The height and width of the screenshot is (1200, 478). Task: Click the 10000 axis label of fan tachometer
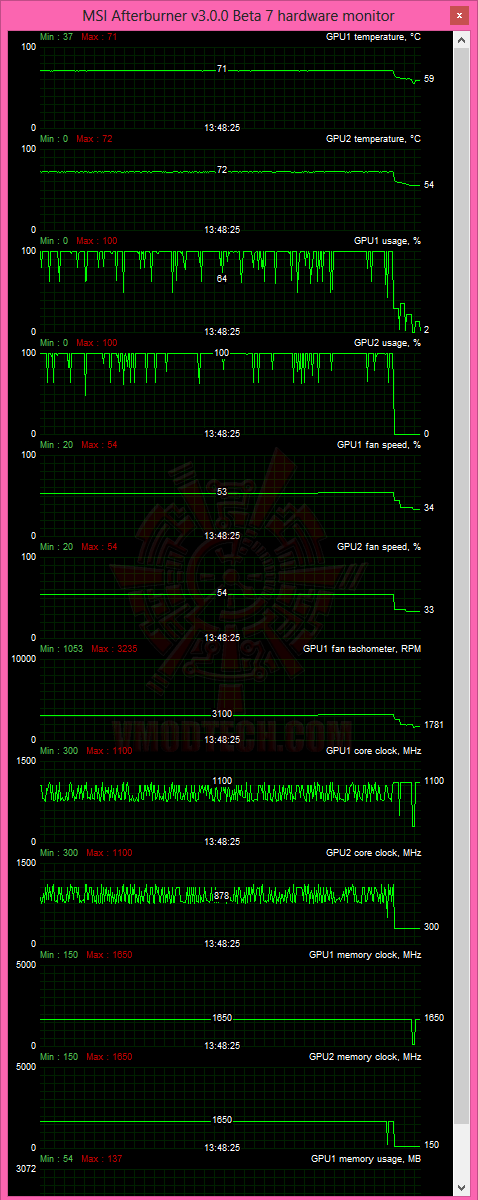[23, 658]
